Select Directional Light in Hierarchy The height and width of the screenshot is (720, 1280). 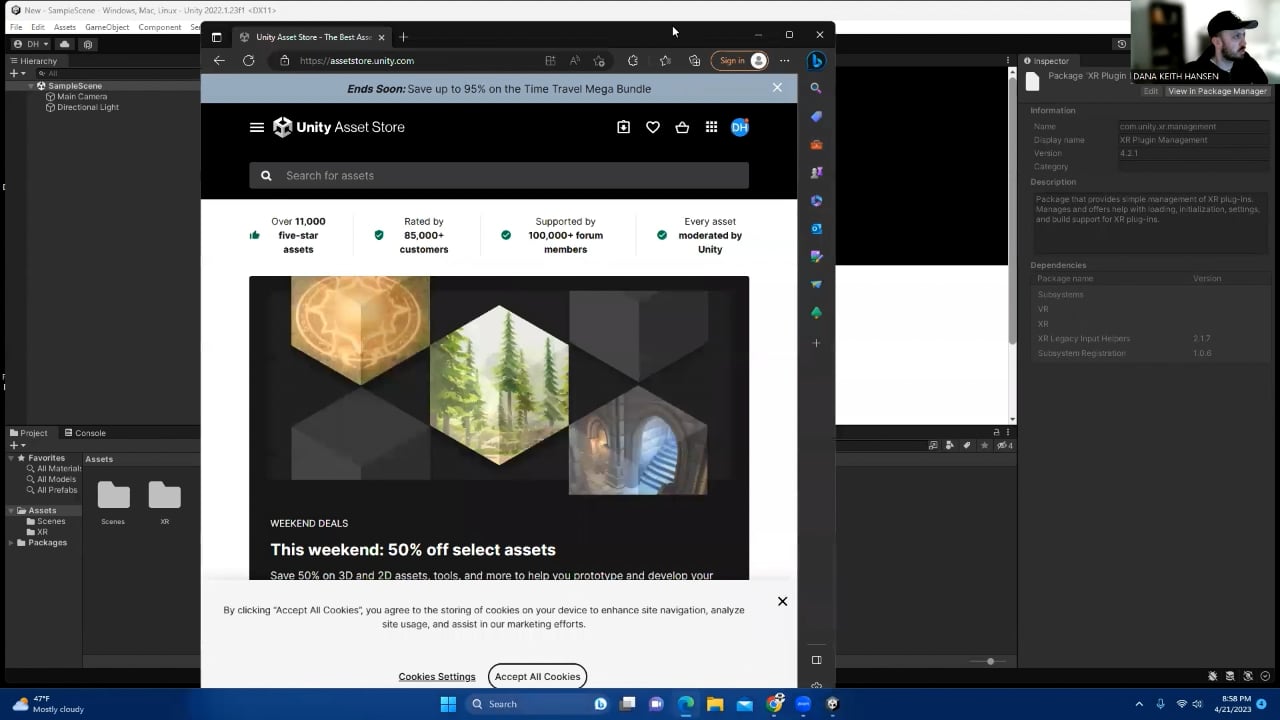coord(87,107)
